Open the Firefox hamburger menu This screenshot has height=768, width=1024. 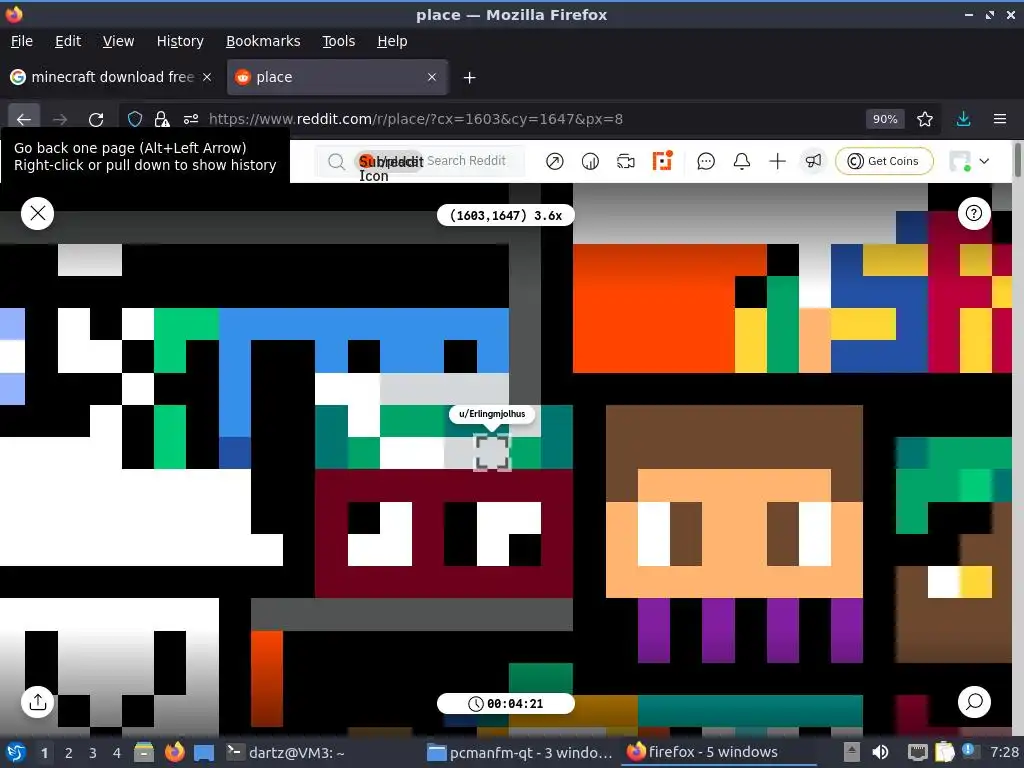pyautogui.click(x=999, y=119)
